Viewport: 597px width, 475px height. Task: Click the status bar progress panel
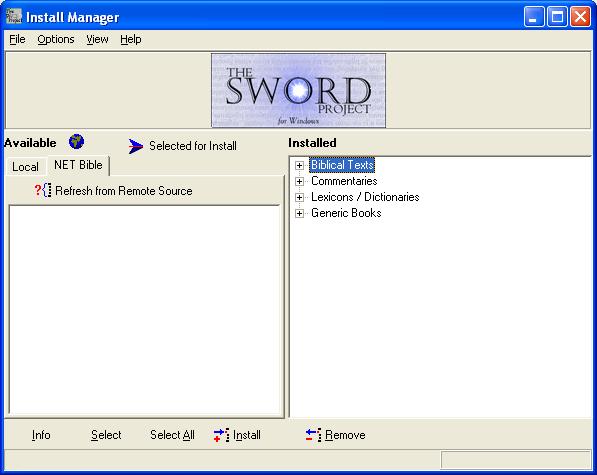[516, 460]
